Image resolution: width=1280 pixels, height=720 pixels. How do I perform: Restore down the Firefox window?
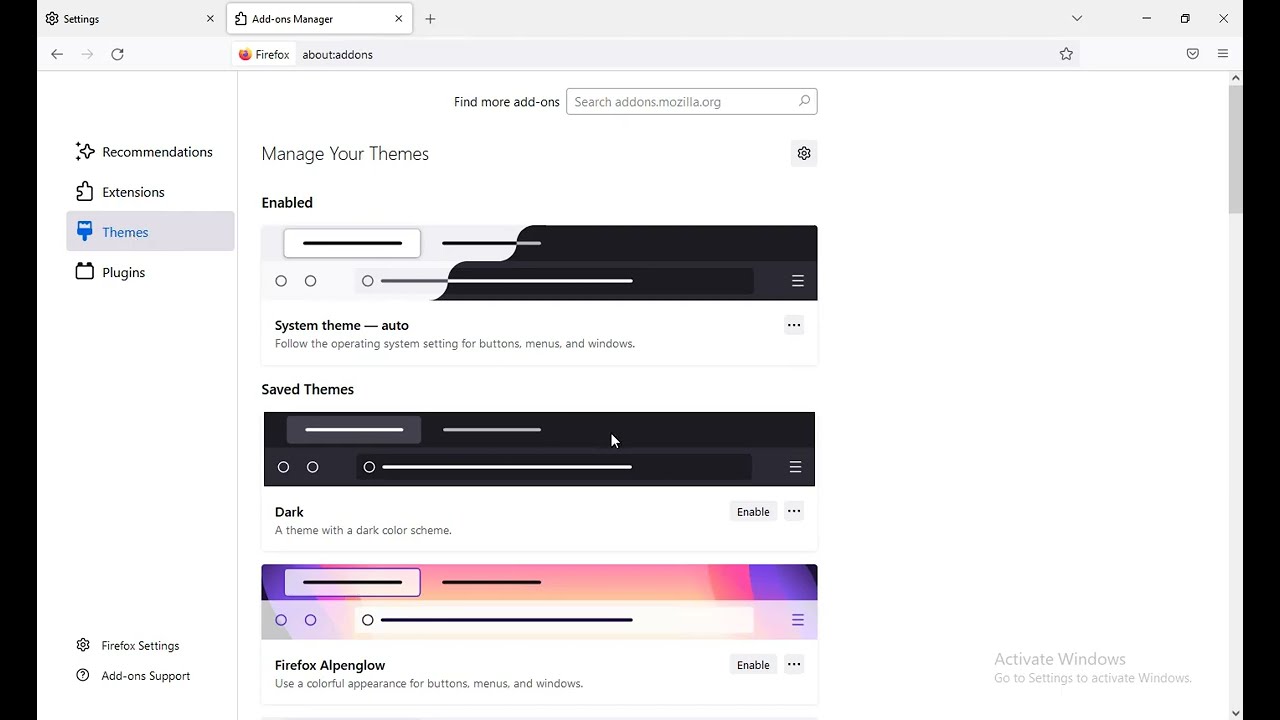point(1185,19)
